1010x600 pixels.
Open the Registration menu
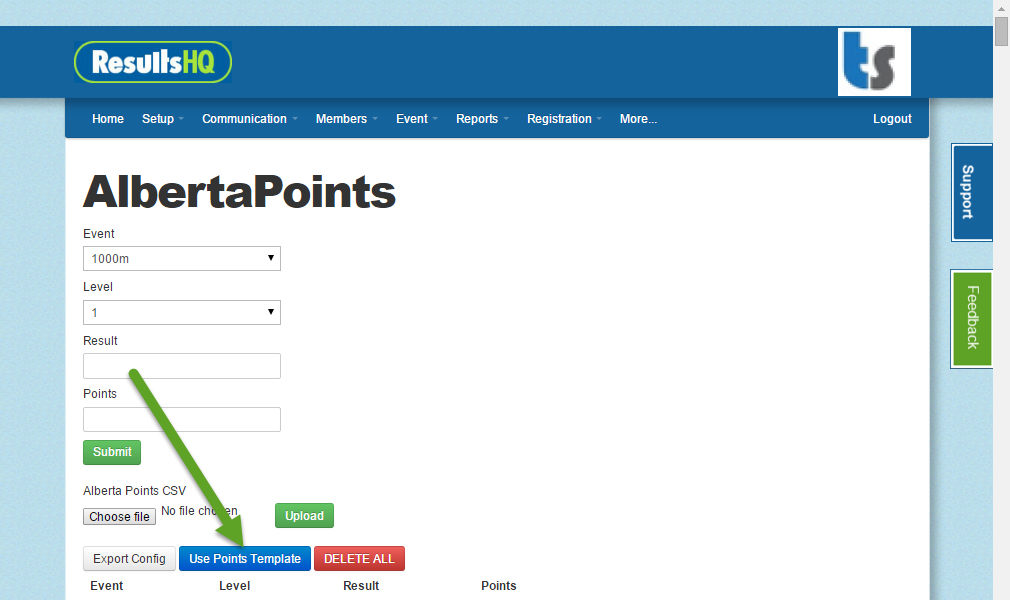[564, 119]
